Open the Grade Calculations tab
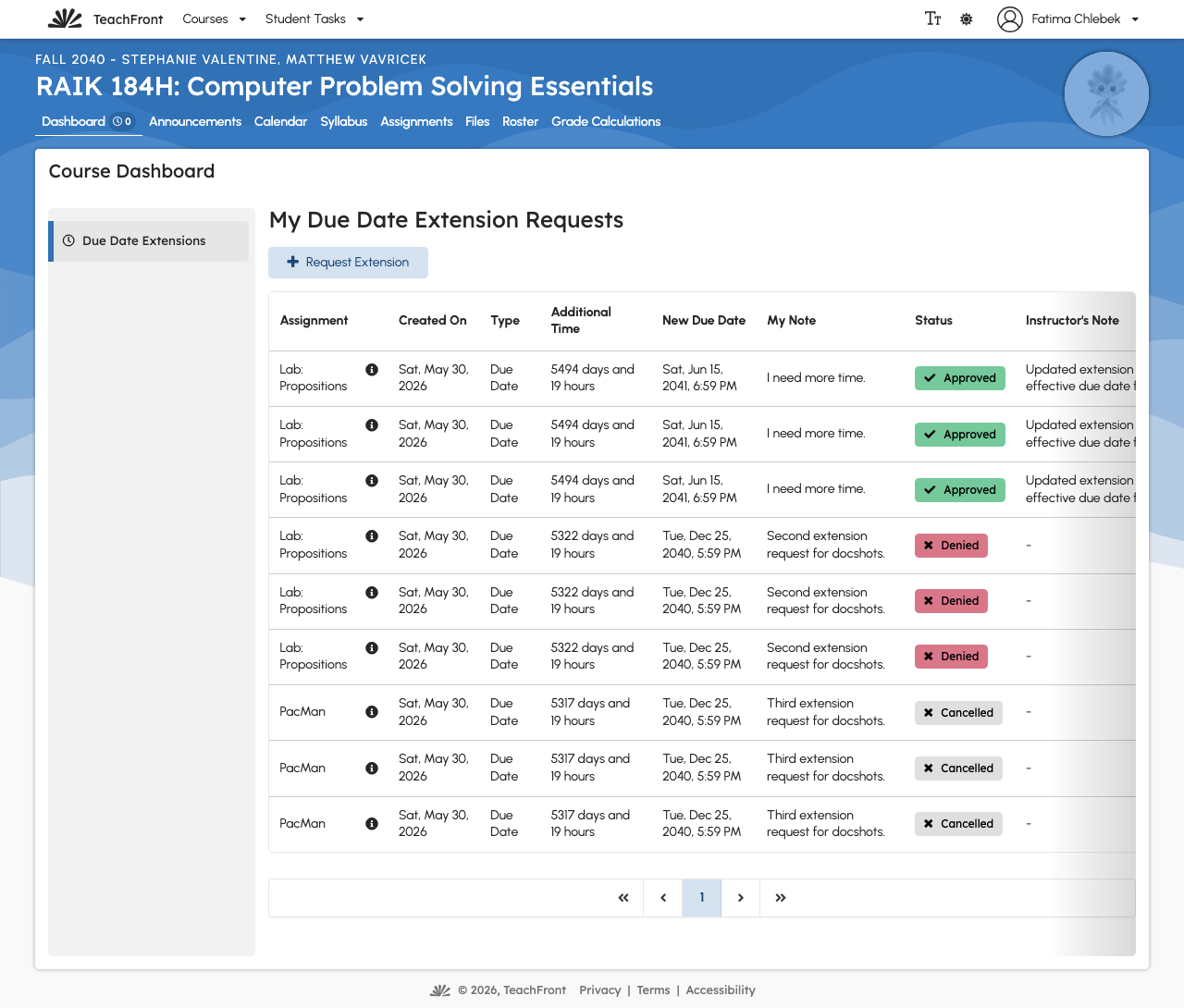The height and width of the screenshot is (1008, 1184). (606, 121)
